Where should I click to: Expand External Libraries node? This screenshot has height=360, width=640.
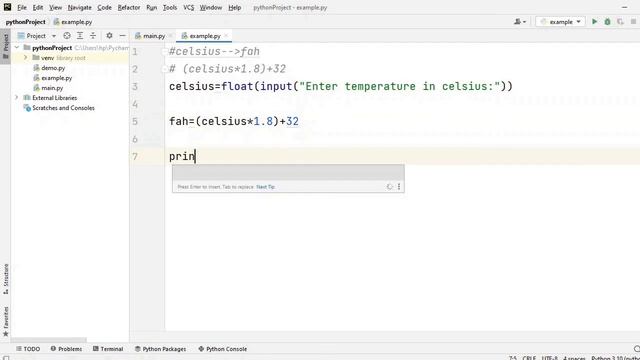tap(17, 98)
